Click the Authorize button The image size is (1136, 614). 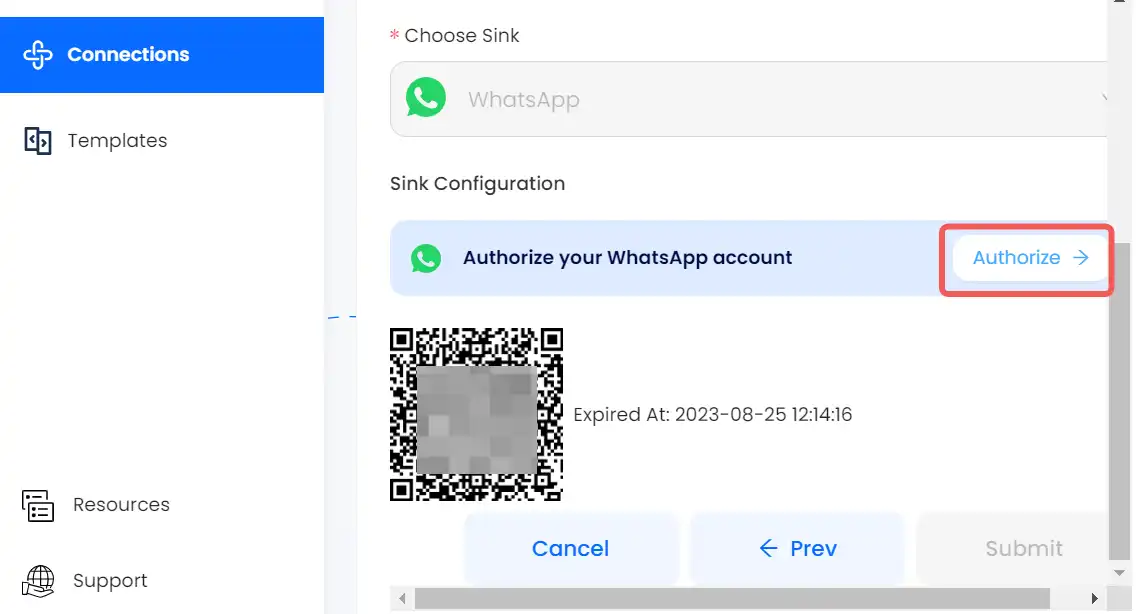[x=1030, y=258]
